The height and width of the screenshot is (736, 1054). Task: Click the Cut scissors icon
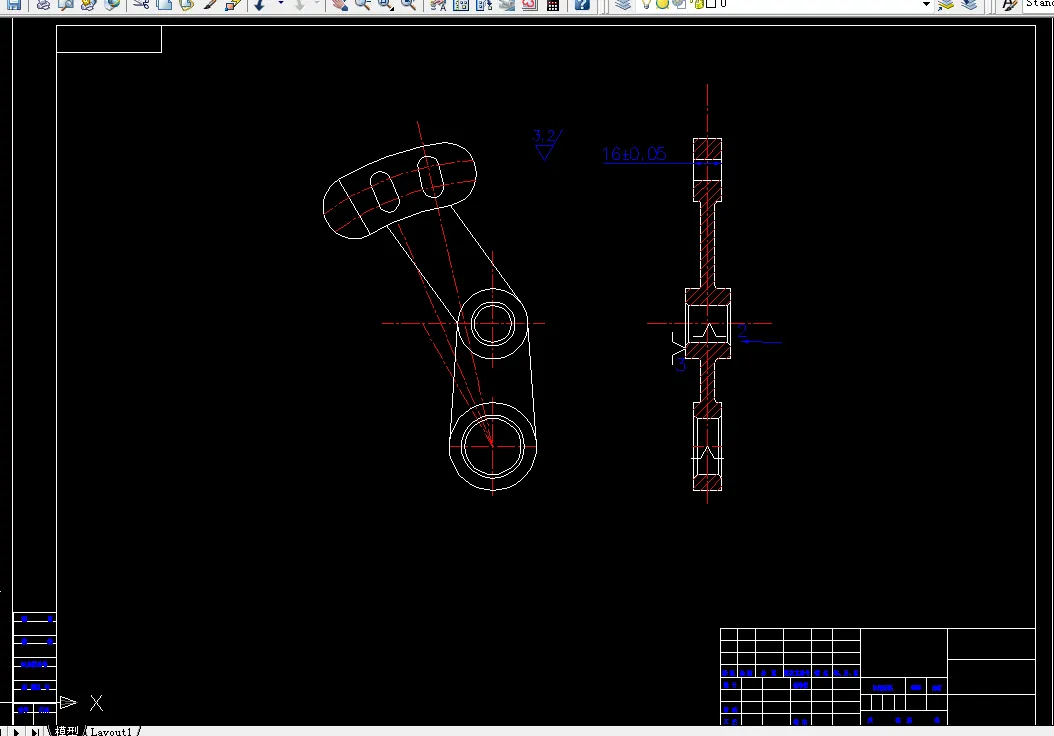pyautogui.click(x=141, y=5)
